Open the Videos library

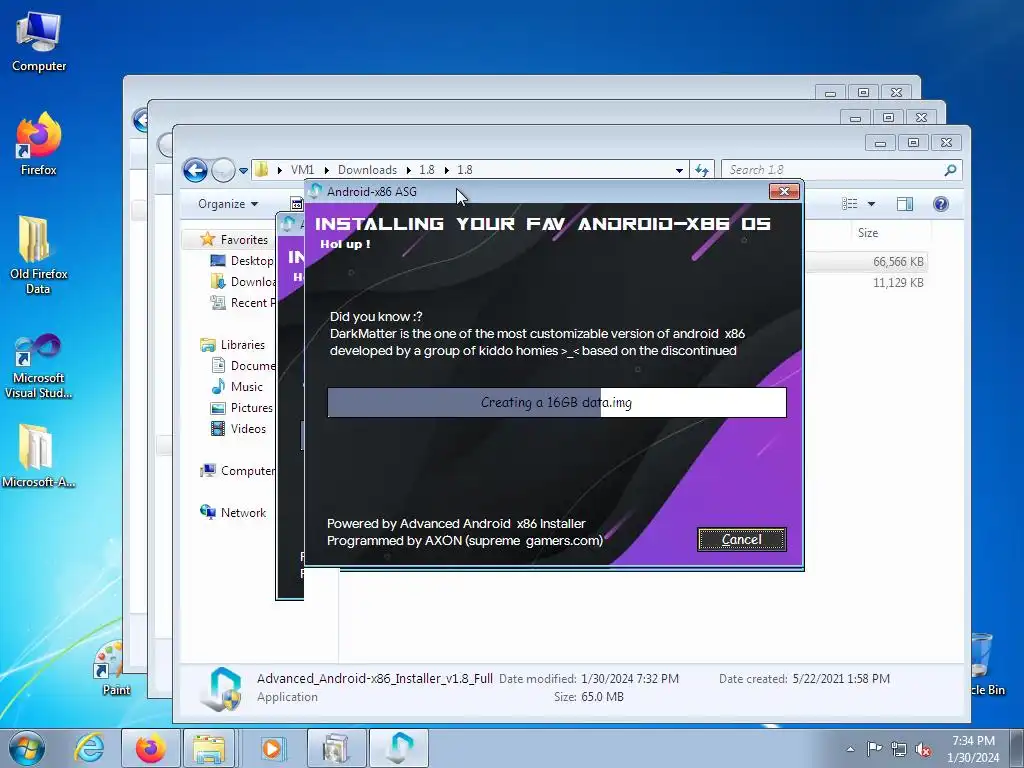[248, 428]
